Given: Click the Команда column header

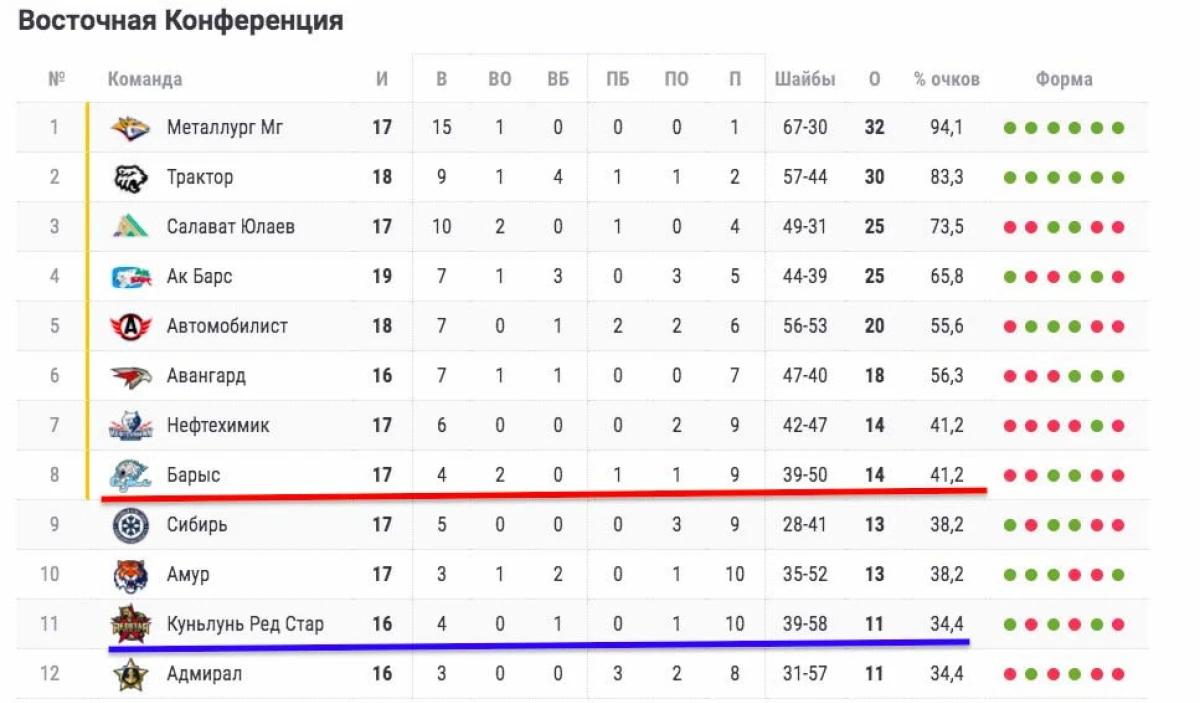Looking at the screenshot, I should coord(145,80).
